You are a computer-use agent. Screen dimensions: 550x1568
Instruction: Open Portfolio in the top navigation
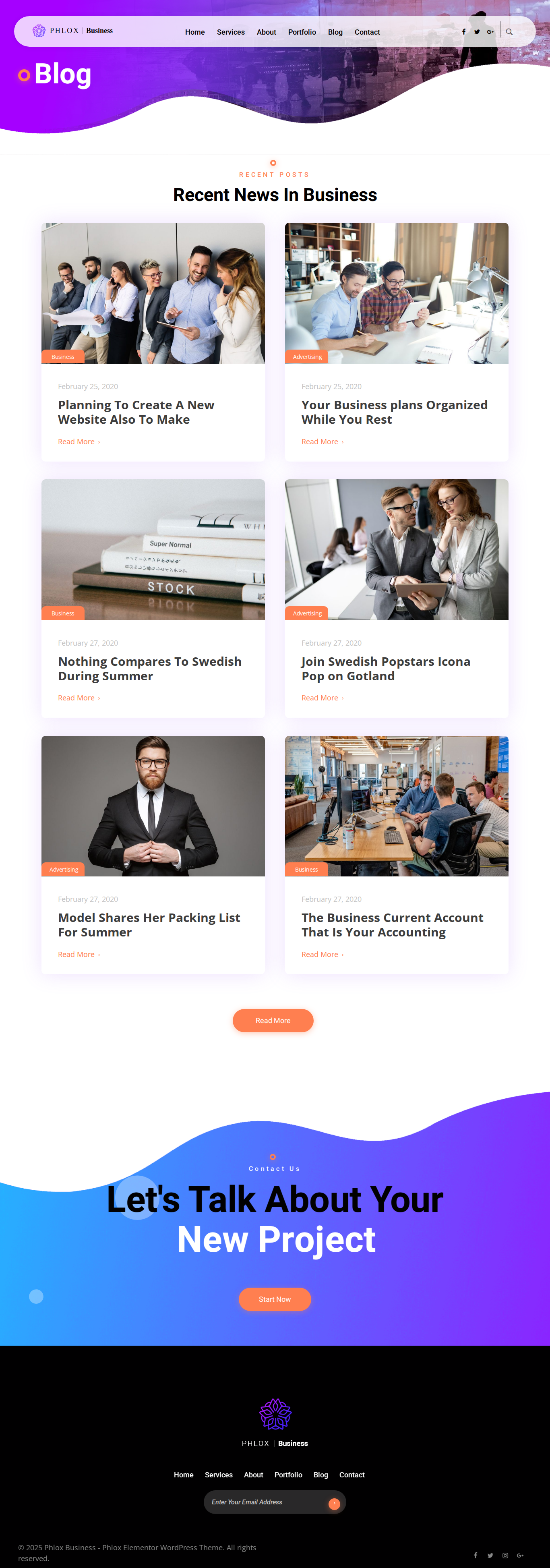302,32
